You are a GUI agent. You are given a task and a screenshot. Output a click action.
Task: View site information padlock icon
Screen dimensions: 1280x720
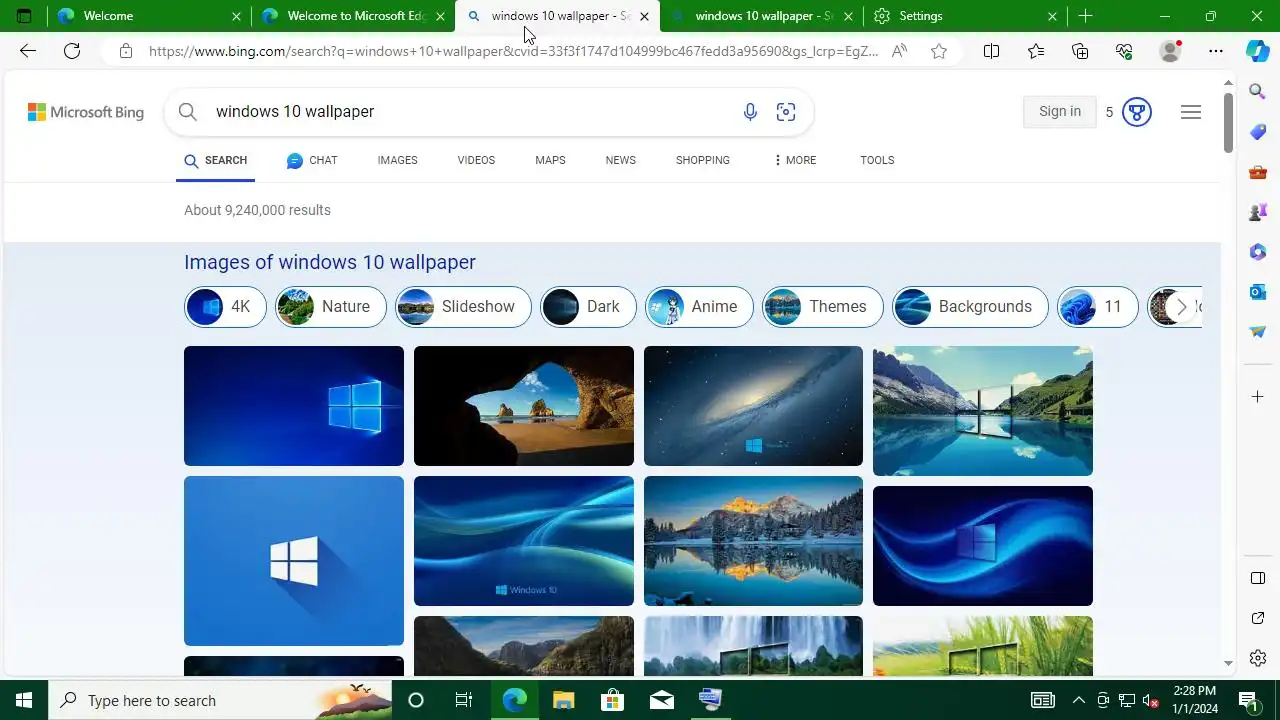coord(125,51)
